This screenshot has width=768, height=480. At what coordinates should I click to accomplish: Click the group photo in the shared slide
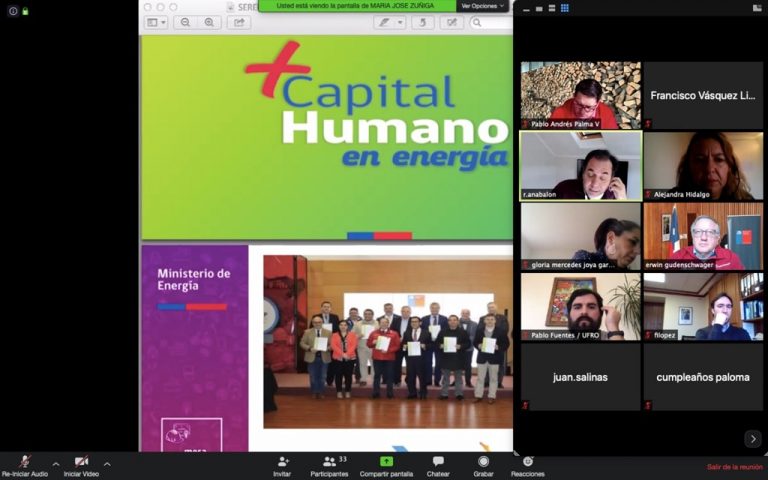[x=388, y=341]
